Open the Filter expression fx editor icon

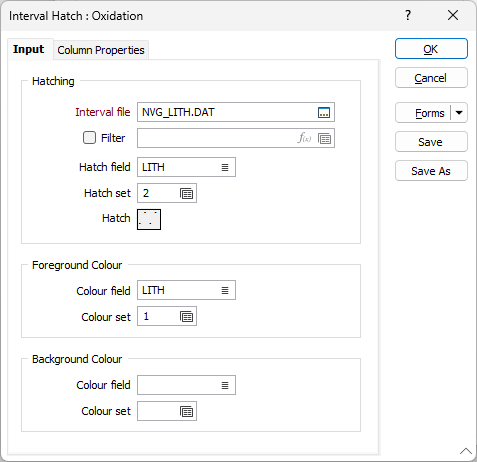pyautogui.click(x=304, y=138)
